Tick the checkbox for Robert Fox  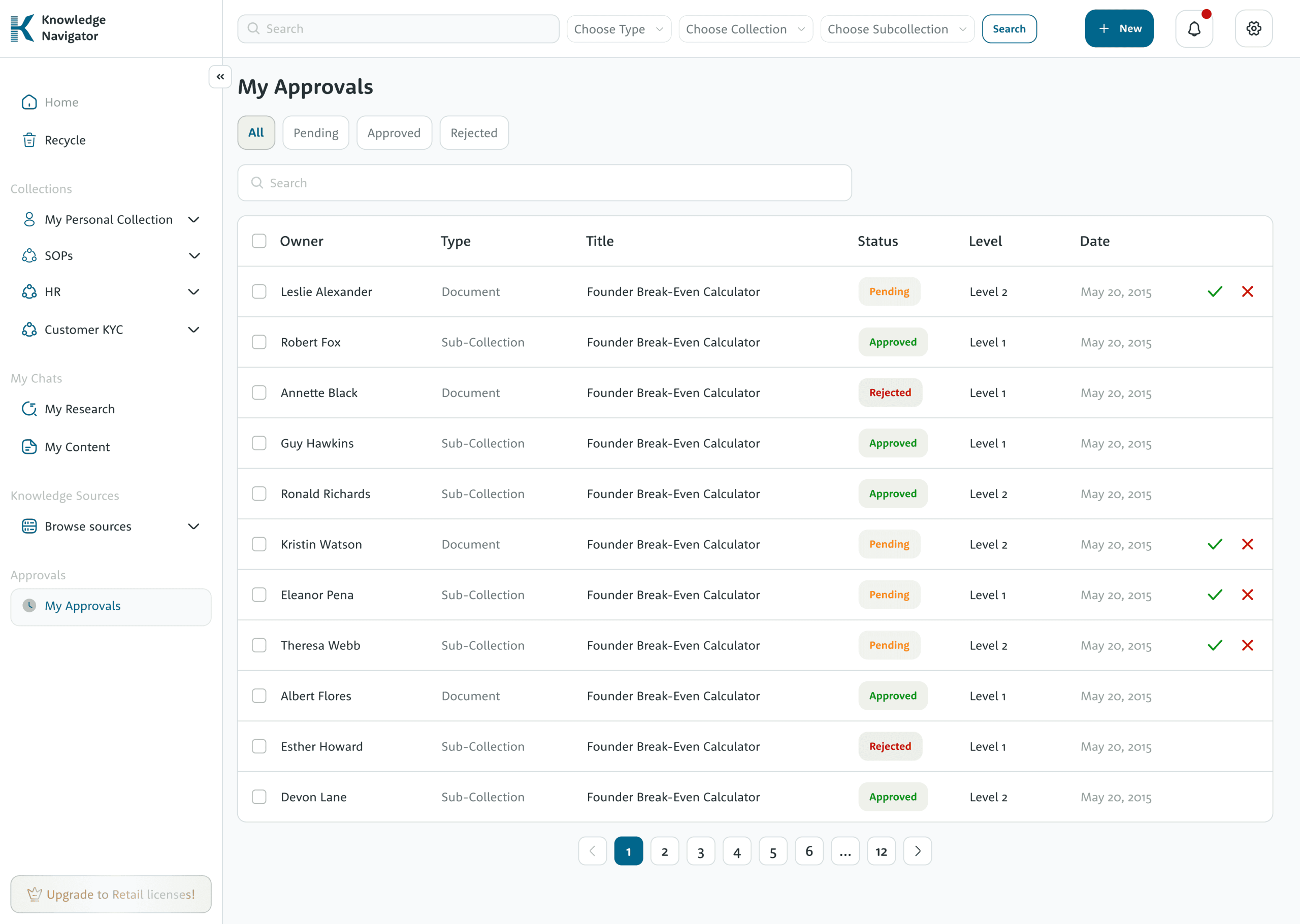(259, 342)
